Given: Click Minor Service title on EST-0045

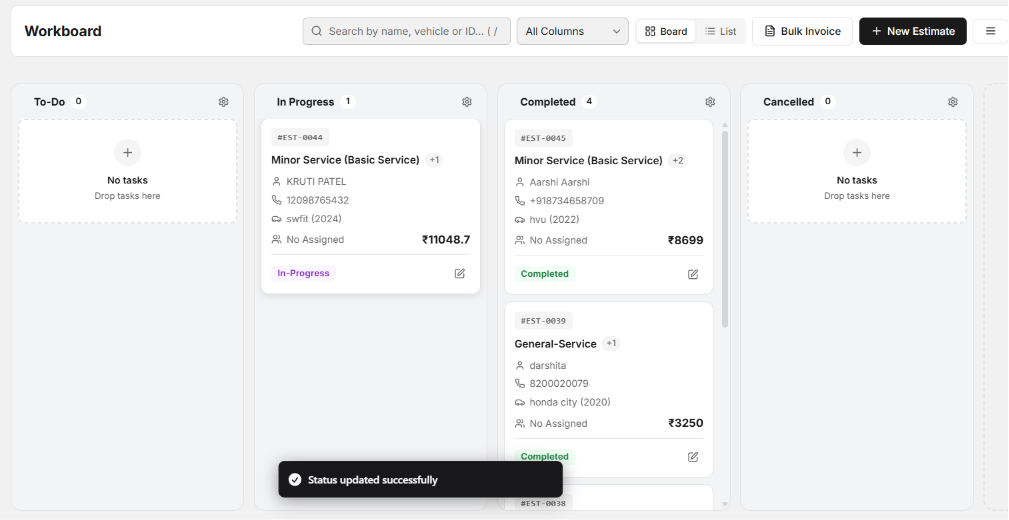Looking at the screenshot, I should (x=588, y=160).
